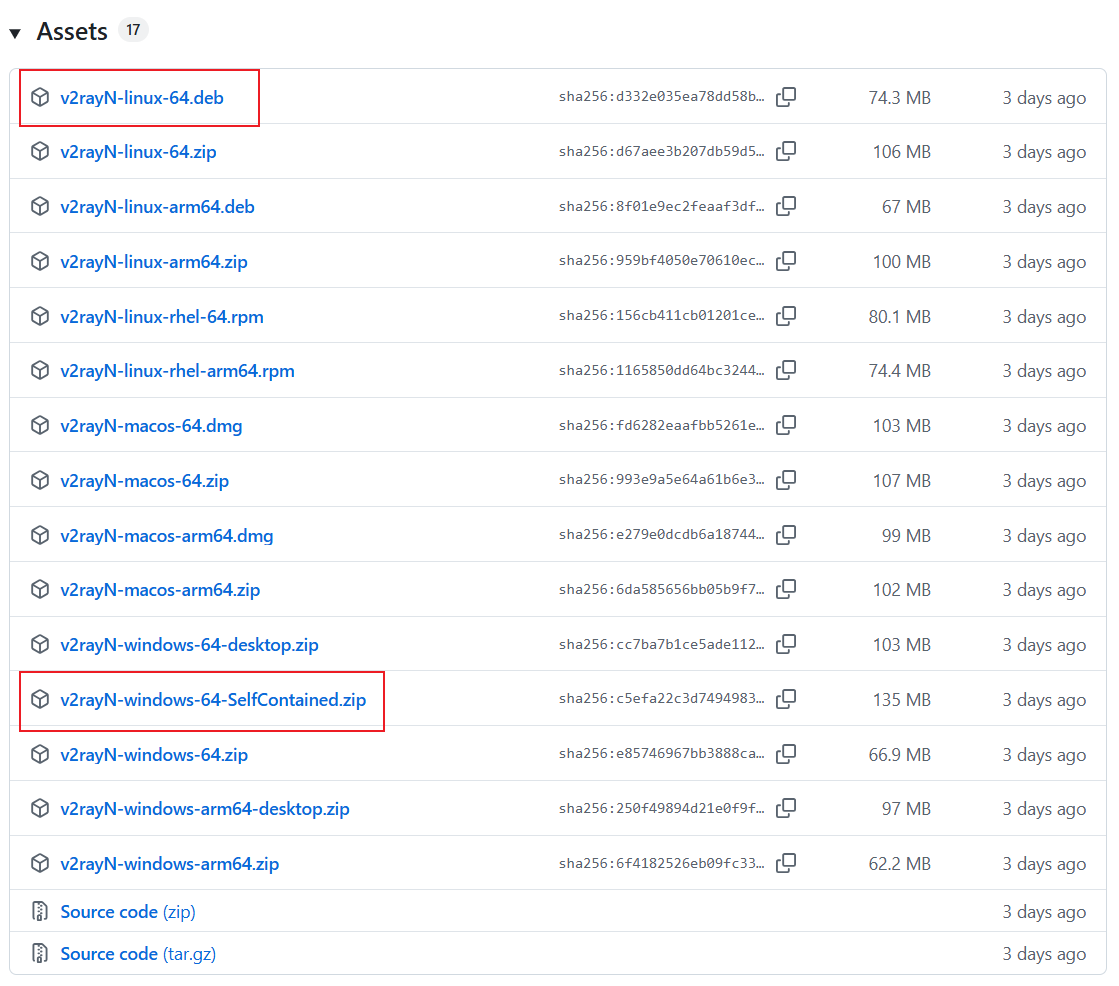This screenshot has width=1119, height=986.
Task: Open v2rayN-windows-64.zip download link
Action: (x=154, y=755)
